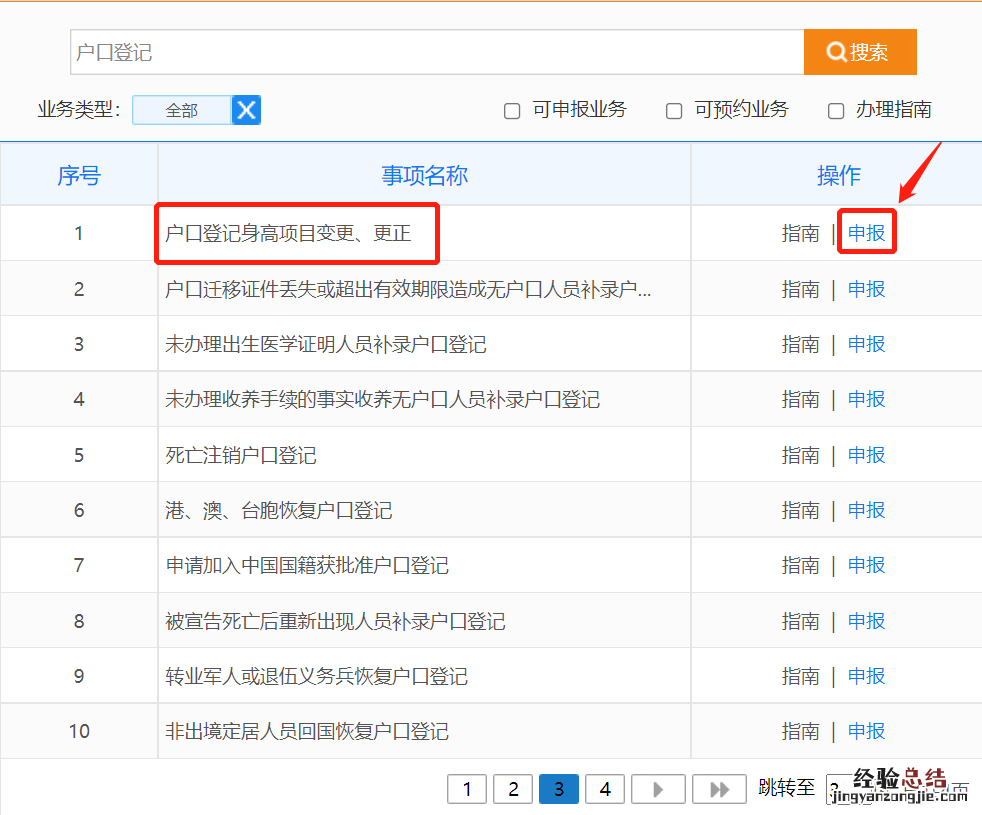Click the orange 搜索 search button
This screenshot has height=815, width=982.
coord(859,52)
